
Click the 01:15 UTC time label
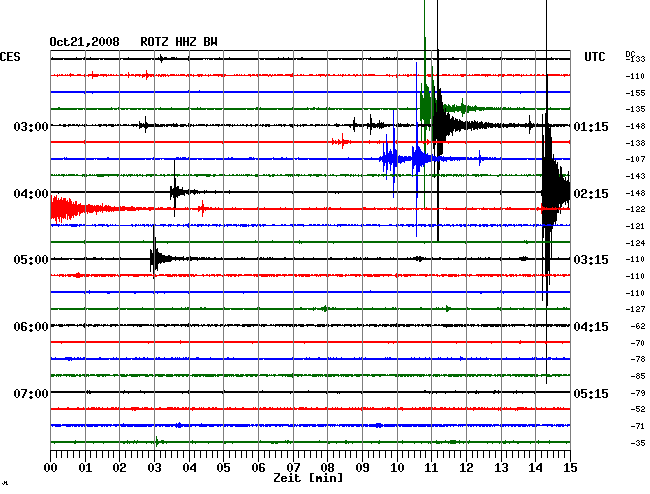(x=591, y=126)
